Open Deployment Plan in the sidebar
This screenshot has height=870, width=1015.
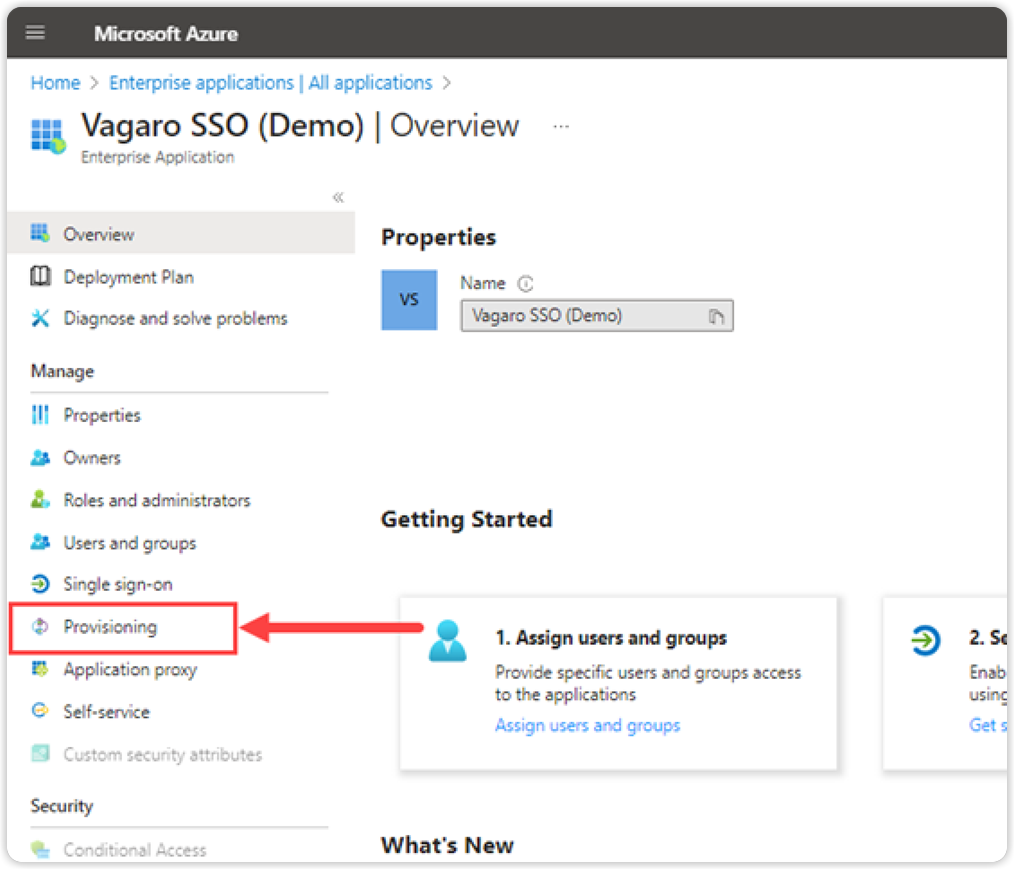click(x=128, y=277)
